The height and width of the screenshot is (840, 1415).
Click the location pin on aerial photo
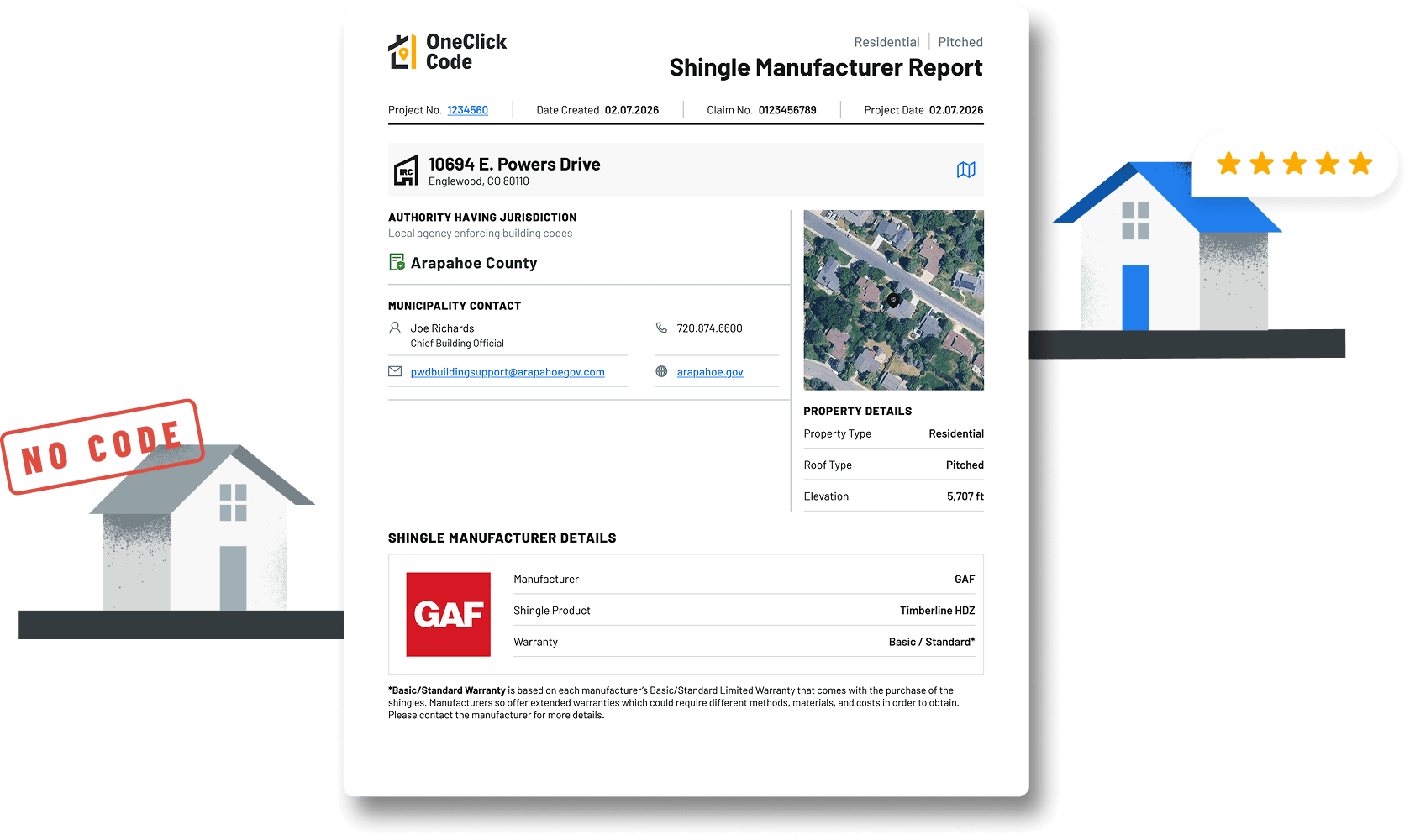(x=893, y=300)
